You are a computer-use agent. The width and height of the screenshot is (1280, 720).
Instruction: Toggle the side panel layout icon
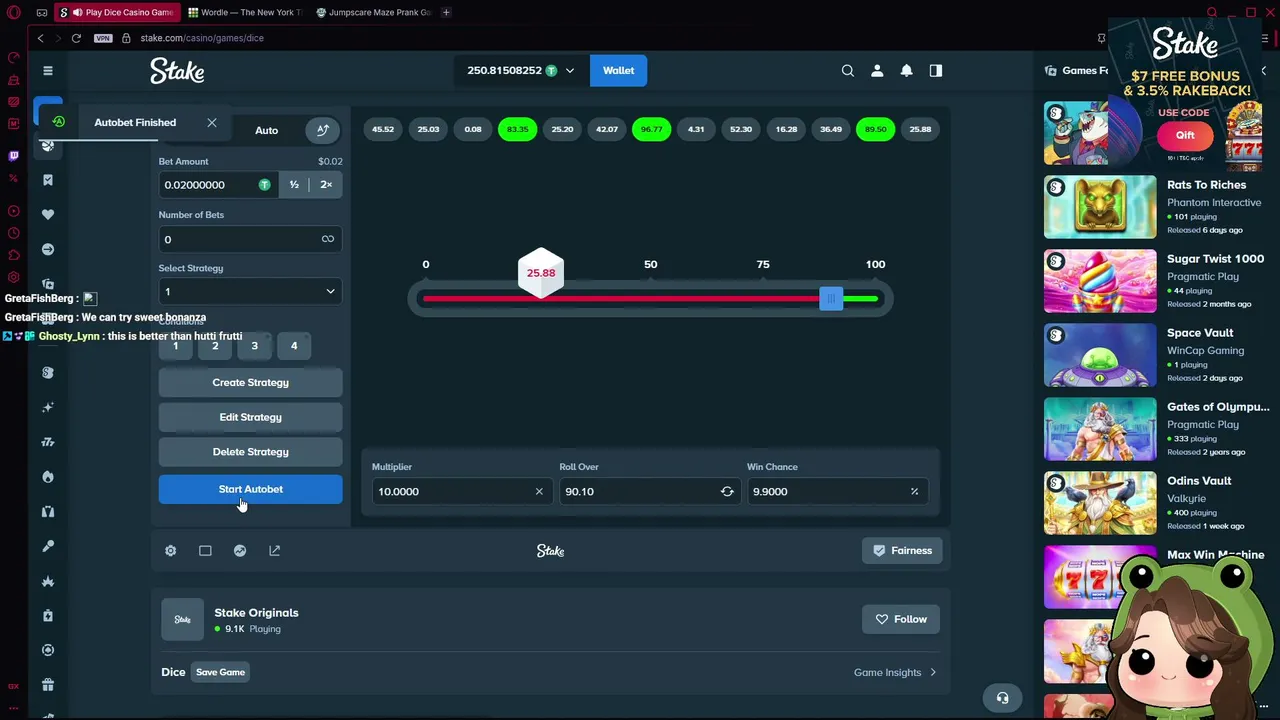936,71
